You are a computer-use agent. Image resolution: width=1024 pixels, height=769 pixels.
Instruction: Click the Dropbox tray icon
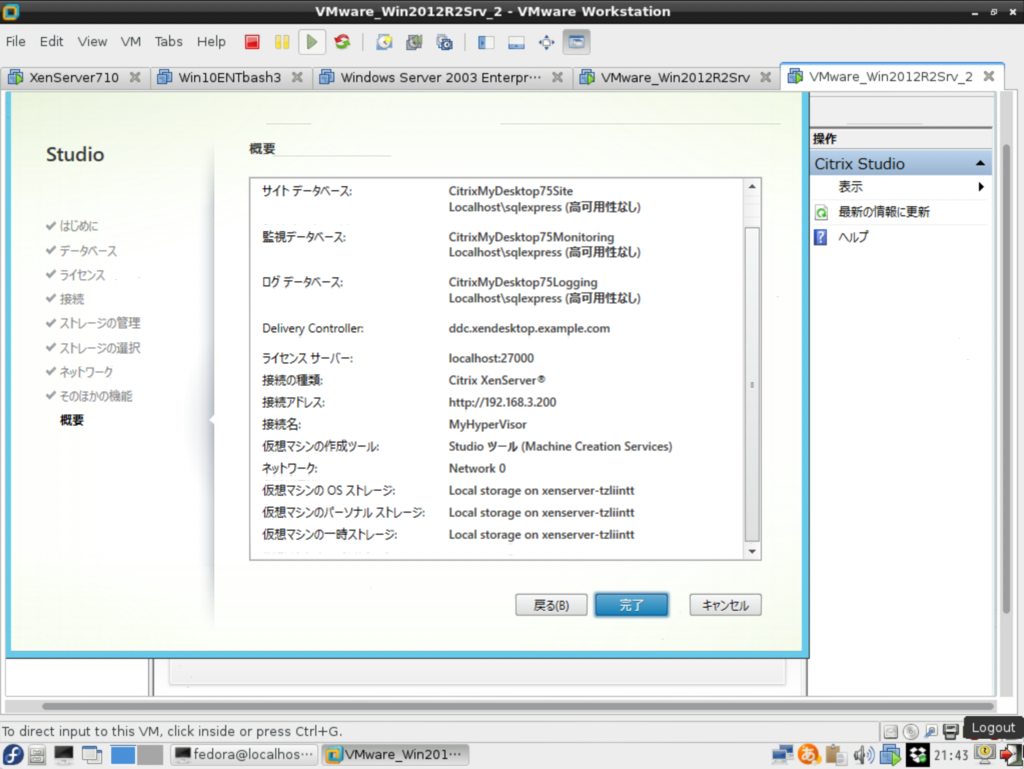tap(918, 755)
